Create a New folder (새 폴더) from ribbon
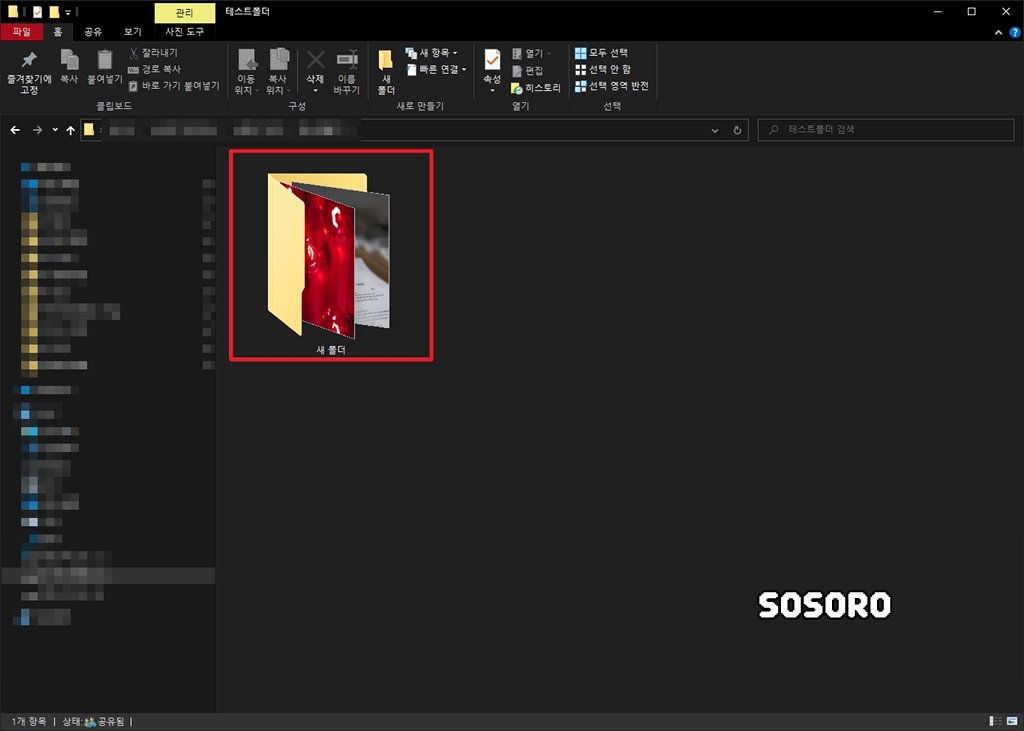 point(386,72)
